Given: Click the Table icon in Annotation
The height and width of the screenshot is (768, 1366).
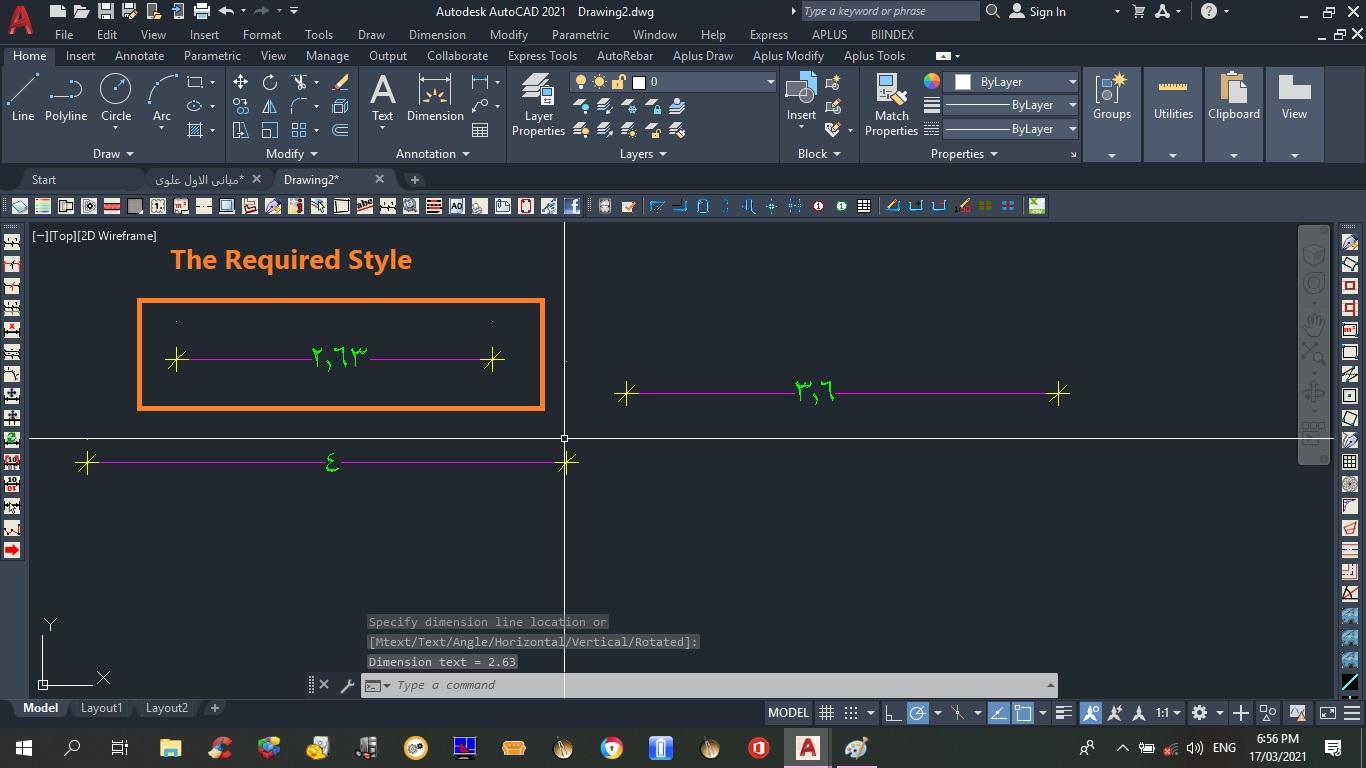Looking at the screenshot, I should [480, 130].
